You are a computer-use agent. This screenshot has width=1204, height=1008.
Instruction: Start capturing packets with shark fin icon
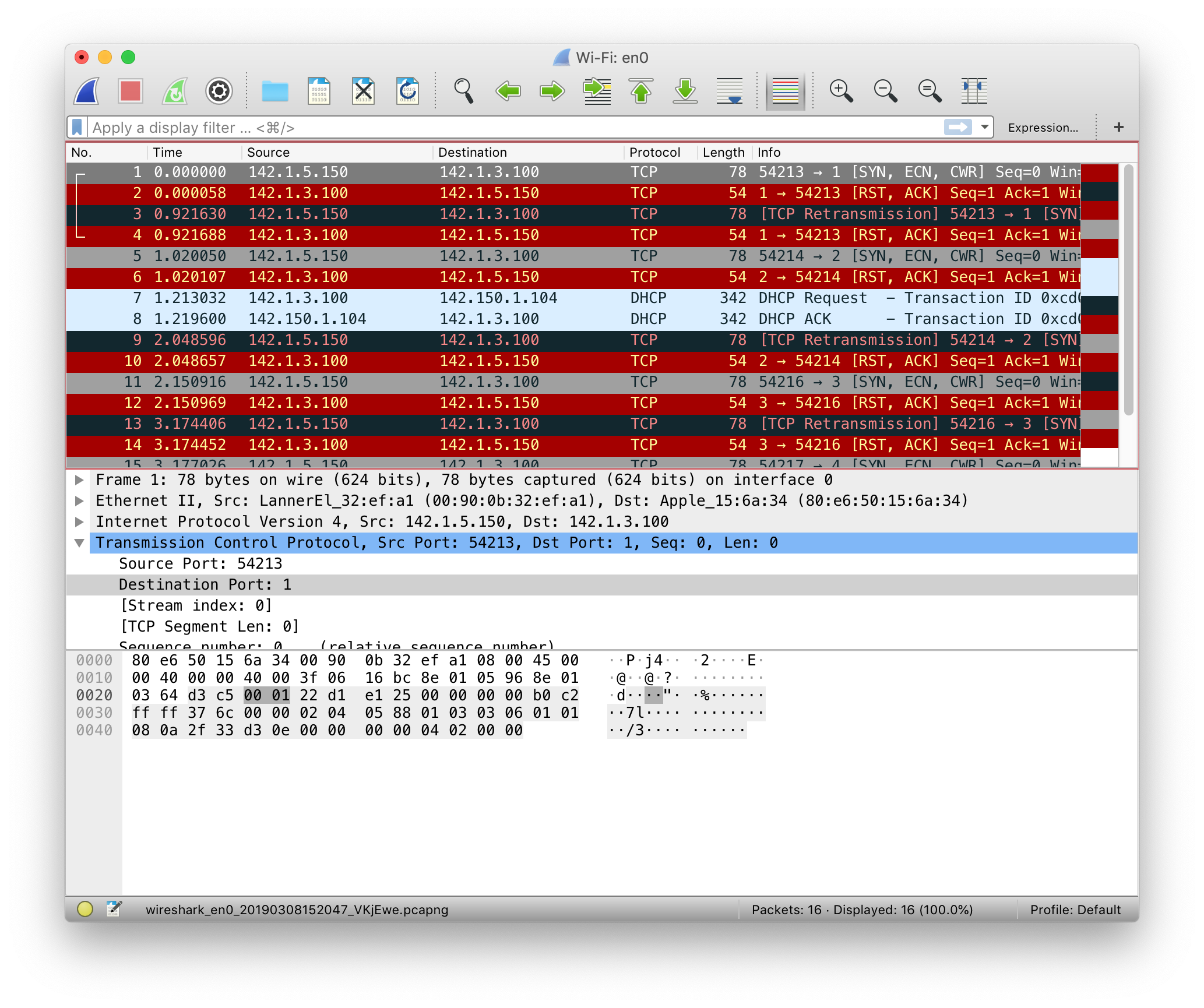87,91
